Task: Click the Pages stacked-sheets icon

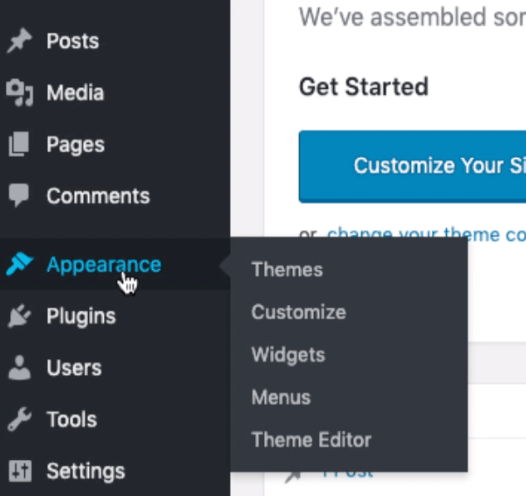Action: [19, 144]
